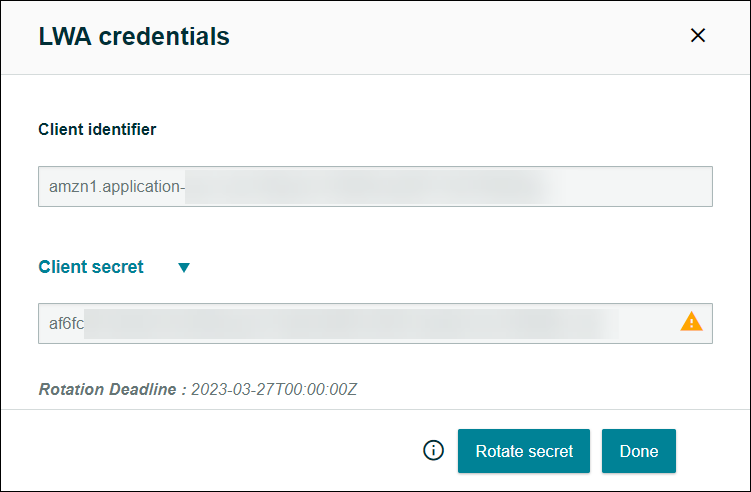Click the blurred portion of Client secret
Viewport: 751px width, 492px height.
click(x=350, y=323)
